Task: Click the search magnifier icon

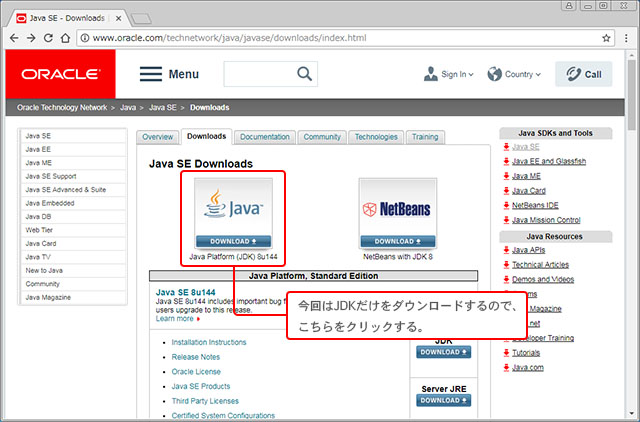Action: coord(304,74)
